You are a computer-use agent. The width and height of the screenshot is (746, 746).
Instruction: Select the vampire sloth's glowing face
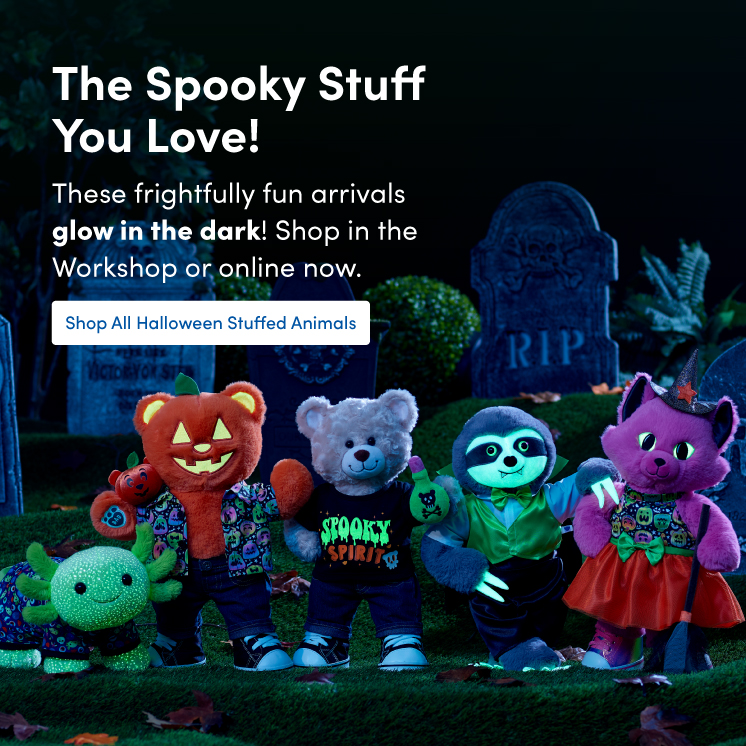point(506,457)
